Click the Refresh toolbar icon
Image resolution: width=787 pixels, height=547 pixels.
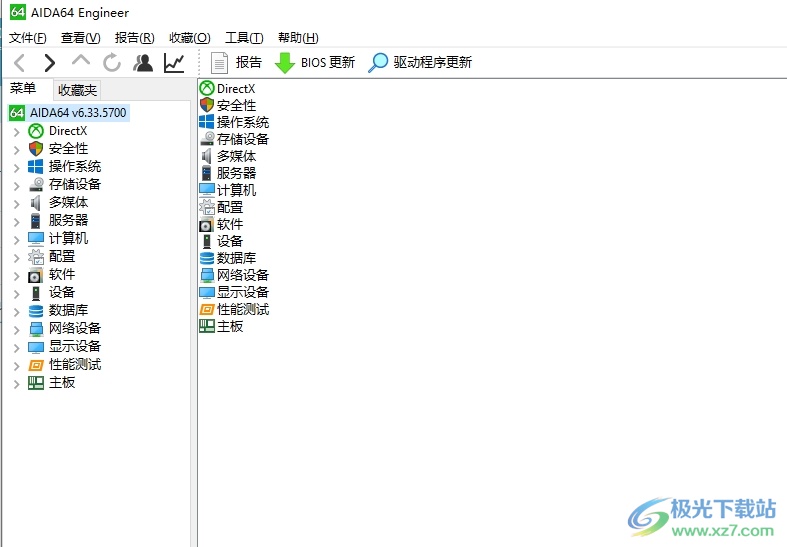click(111, 63)
